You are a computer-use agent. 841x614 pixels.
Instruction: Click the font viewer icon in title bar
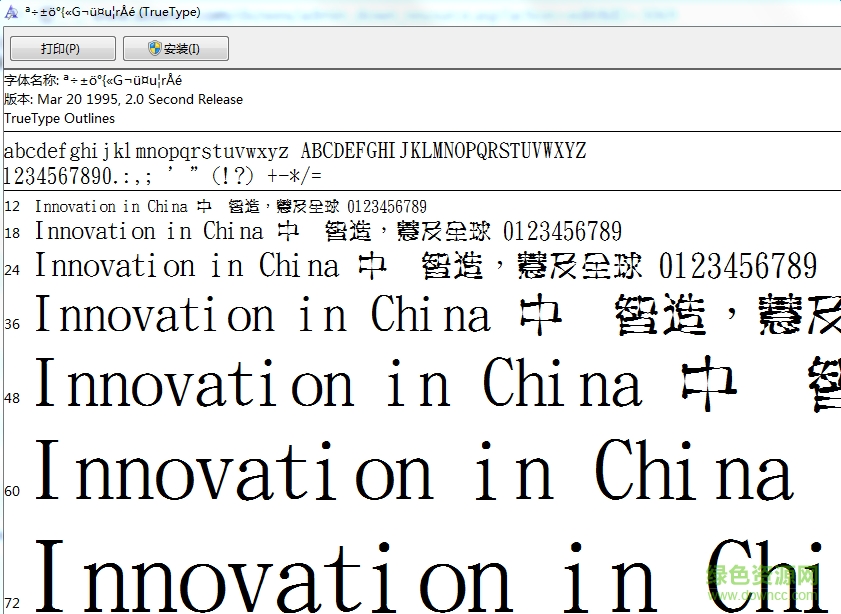12,12
